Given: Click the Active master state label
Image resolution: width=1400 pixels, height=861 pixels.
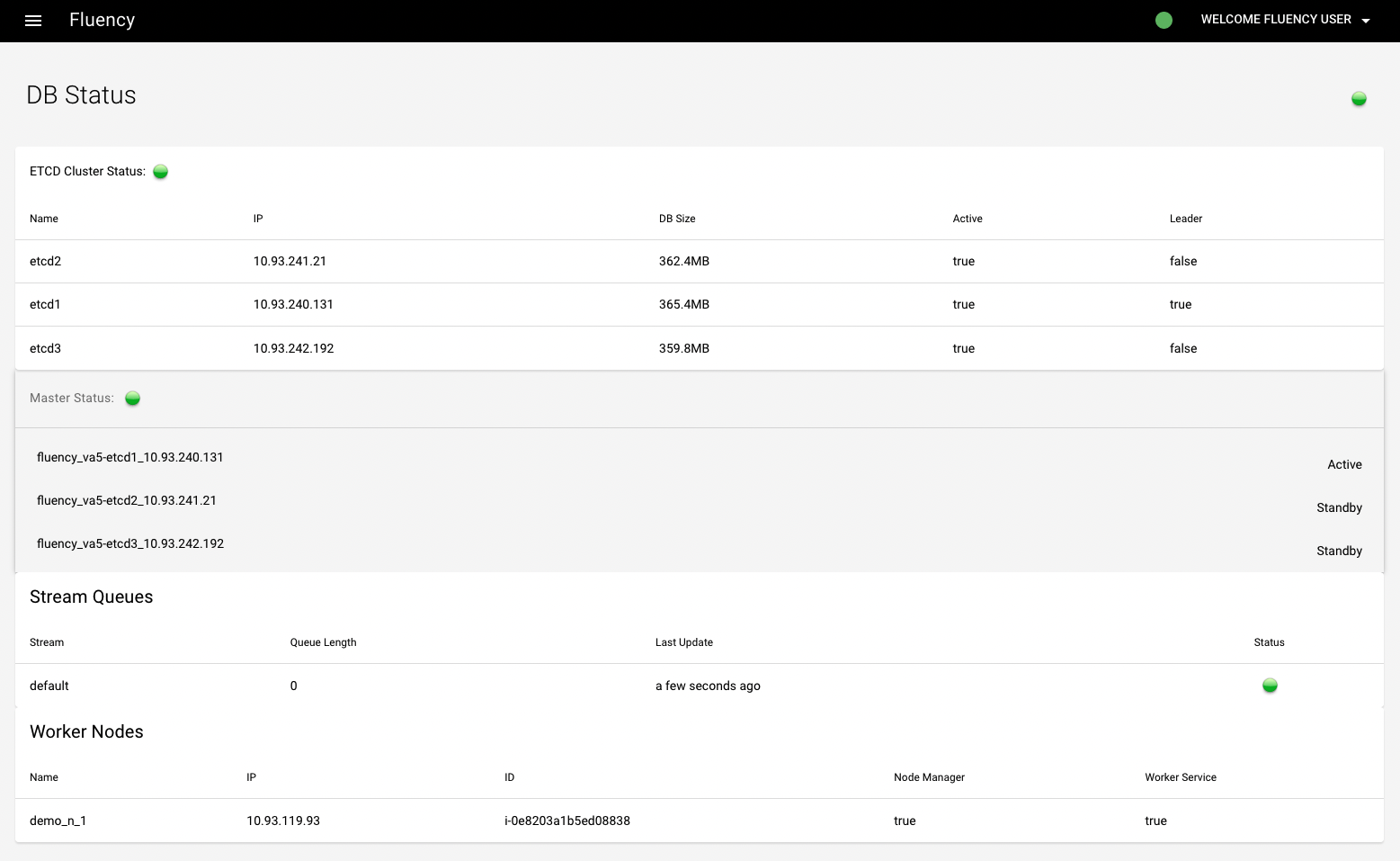Looking at the screenshot, I should 1344,464.
